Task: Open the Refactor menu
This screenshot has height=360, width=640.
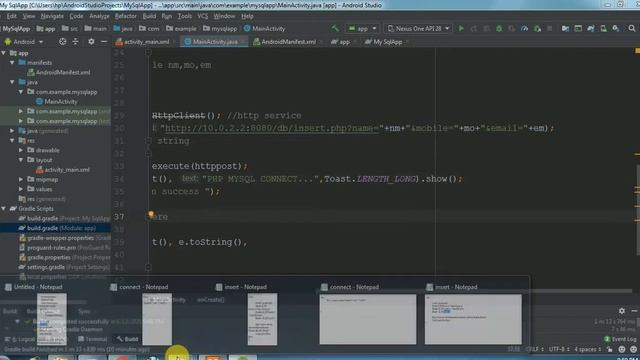Action: coord(125,16)
